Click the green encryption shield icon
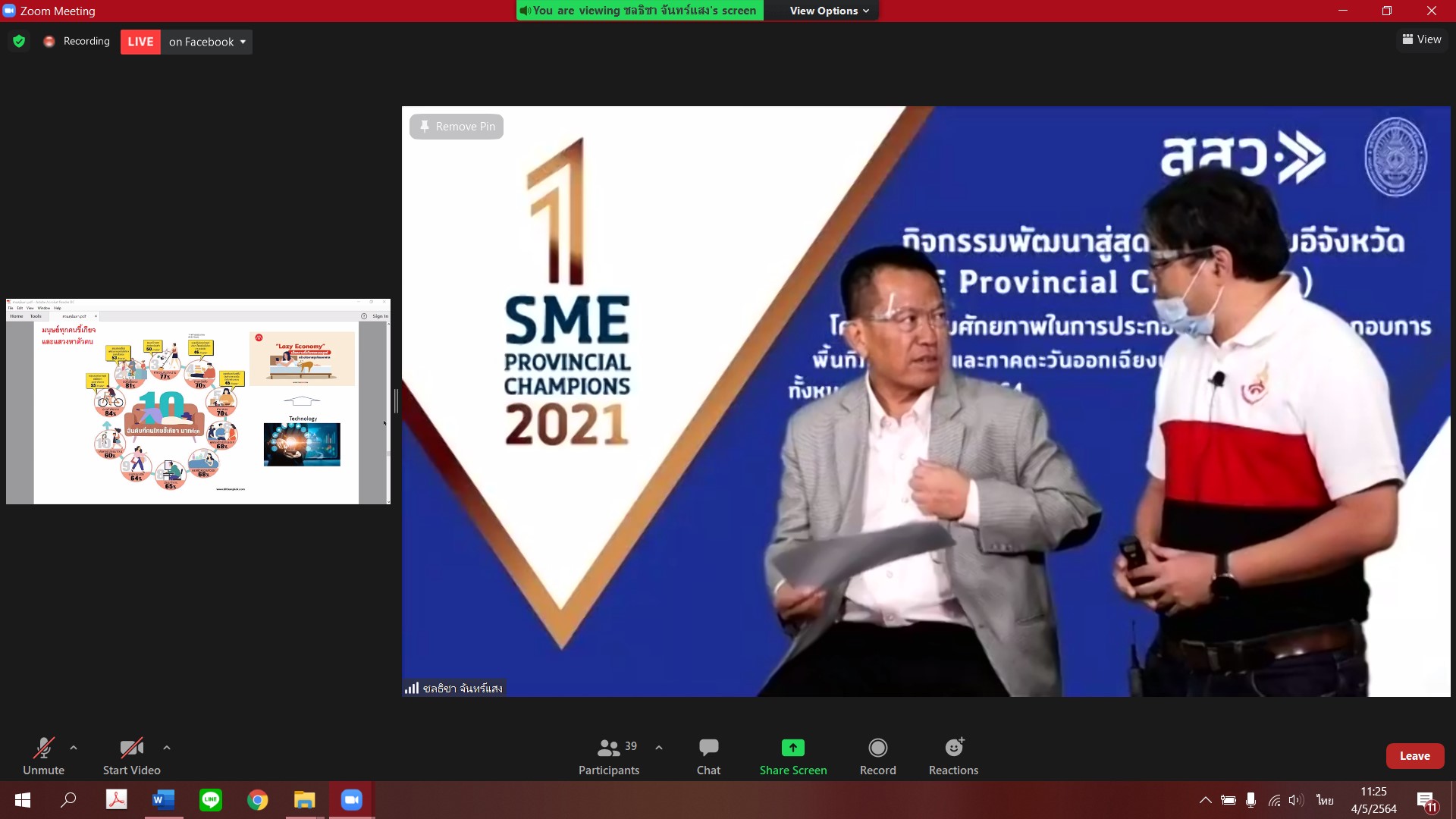The image size is (1456, 819). click(x=19, y=41)
